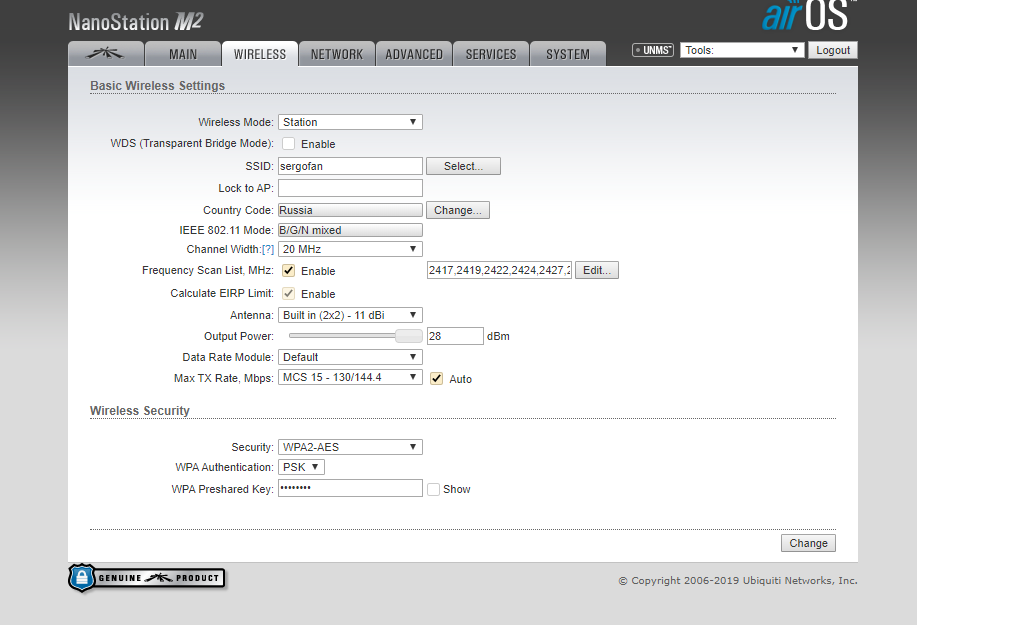Toggle Calculate EIRP Limit checkbox
This screenshot has width=1025, height=625.
point(288,294)
